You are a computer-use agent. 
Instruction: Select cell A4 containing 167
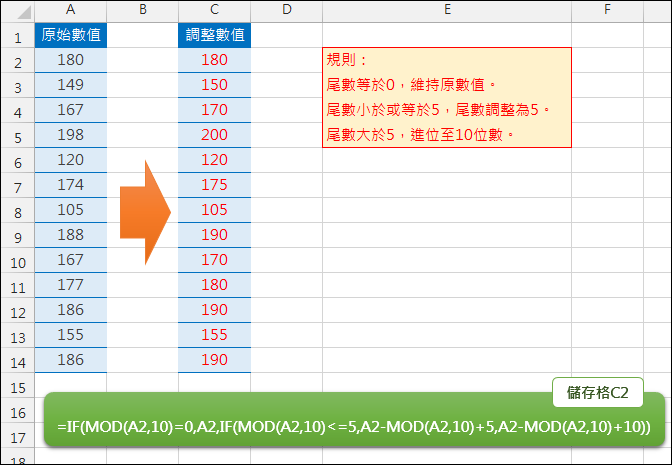[71, 110]
